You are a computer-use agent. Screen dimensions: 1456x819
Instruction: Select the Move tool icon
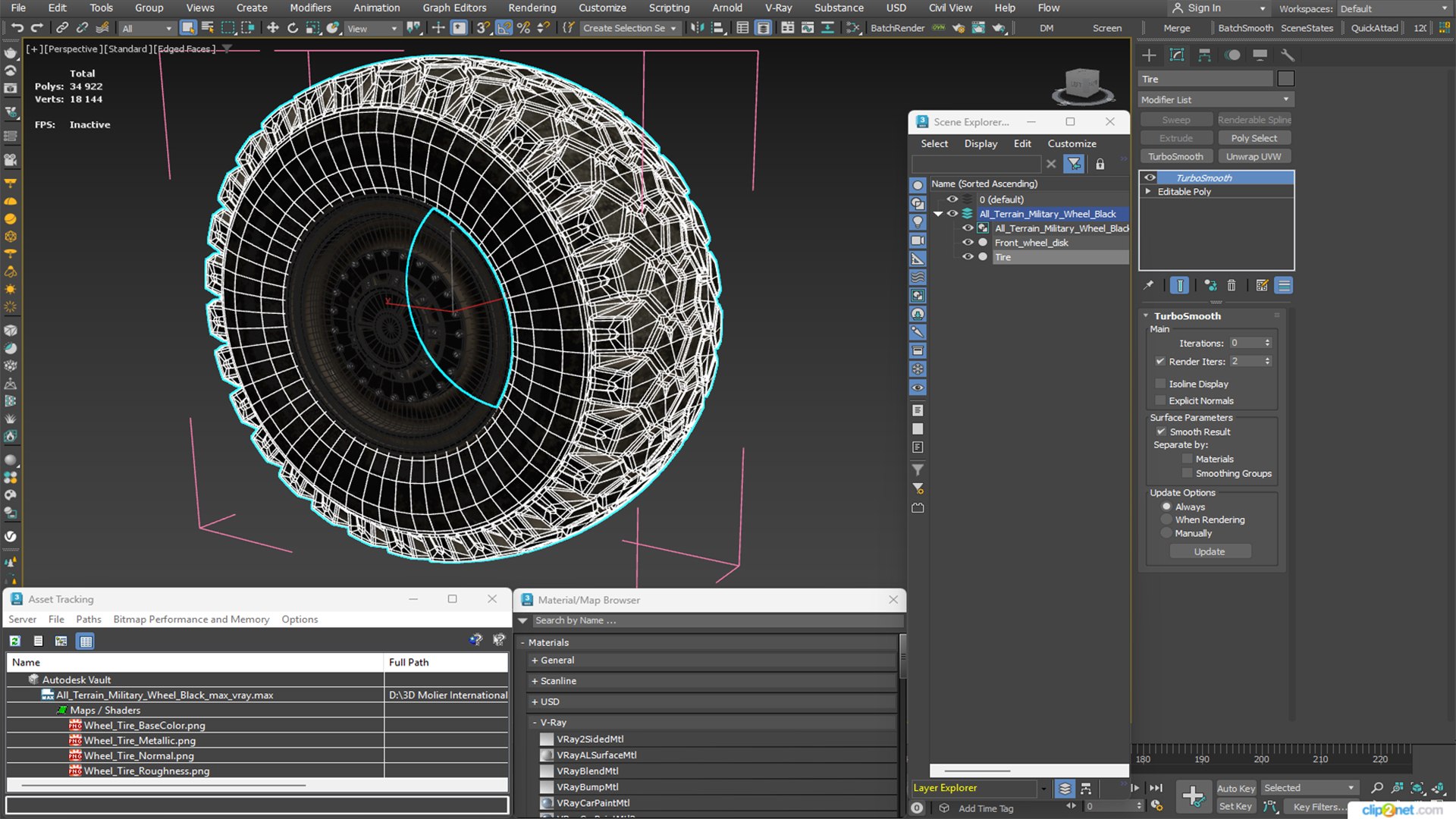(x=272, y=28)
